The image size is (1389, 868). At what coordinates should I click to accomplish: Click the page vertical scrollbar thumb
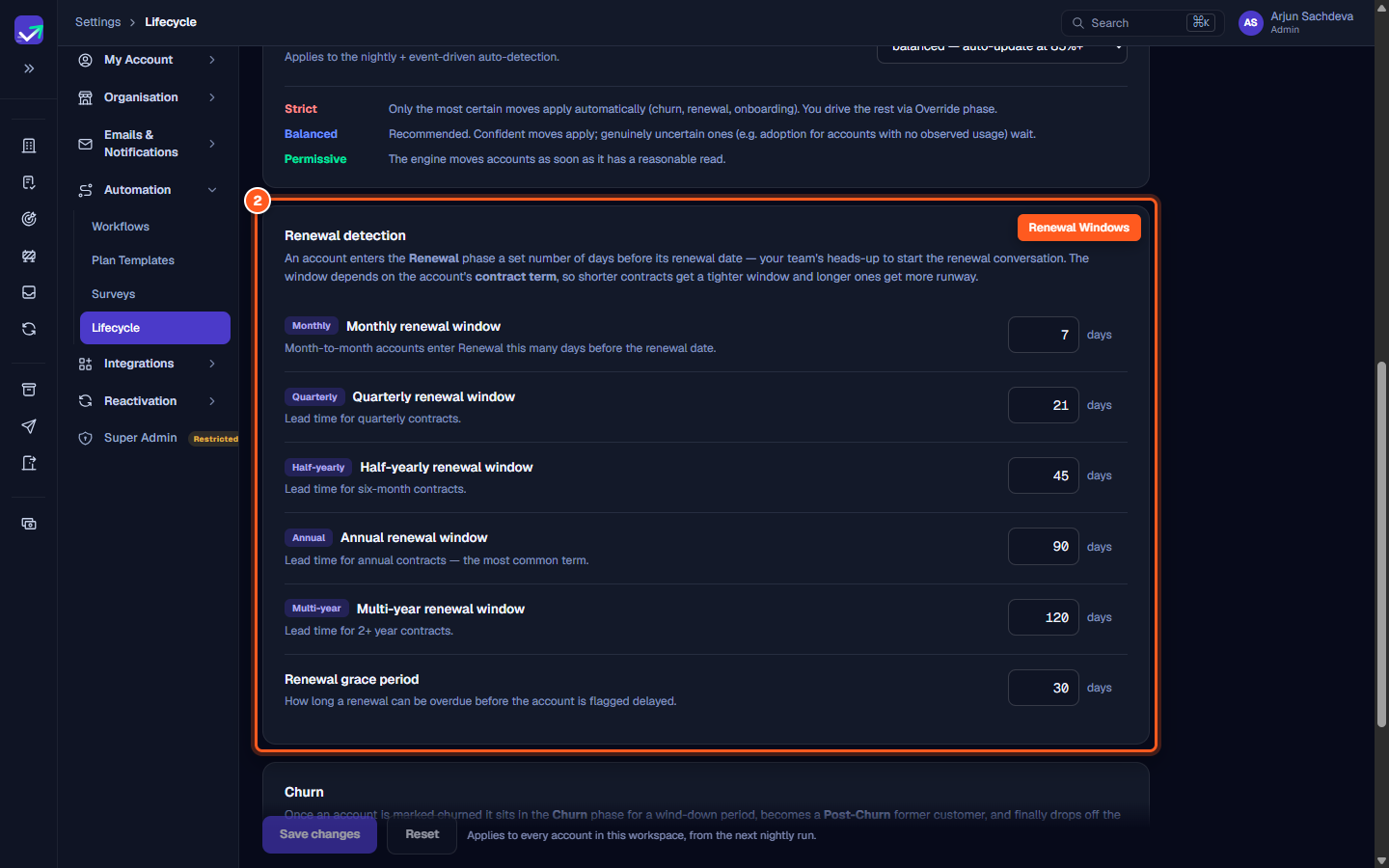[x=1381, y=545]
